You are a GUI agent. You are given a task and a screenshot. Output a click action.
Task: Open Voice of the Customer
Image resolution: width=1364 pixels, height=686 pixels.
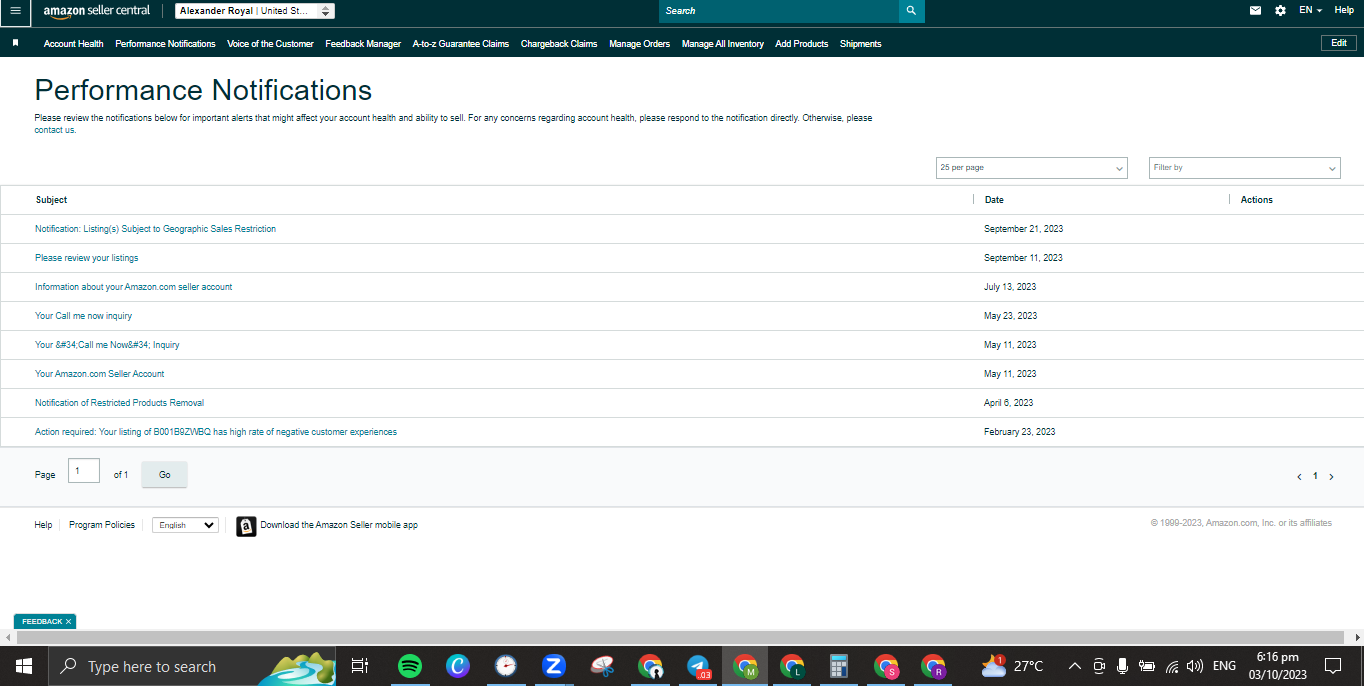[x=270, y=44]
